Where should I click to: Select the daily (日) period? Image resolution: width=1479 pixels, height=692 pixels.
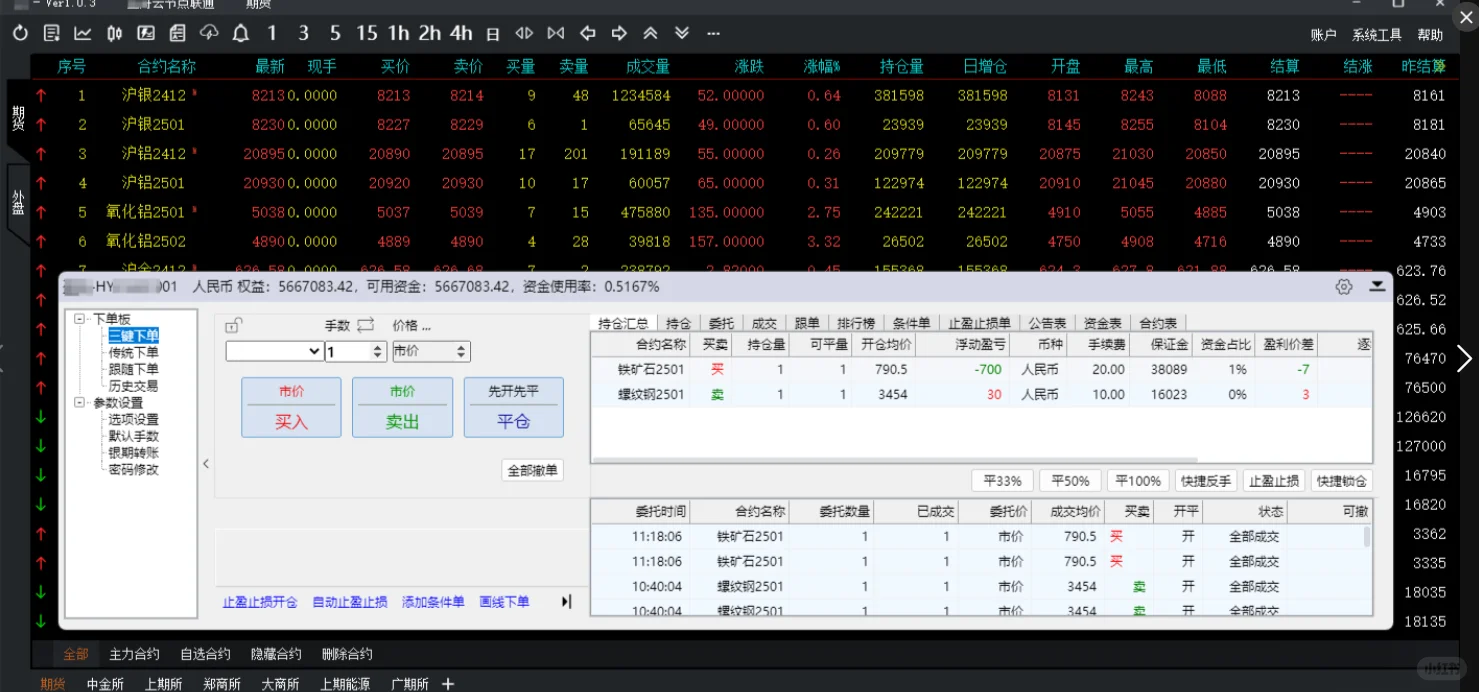click(493, 34)
